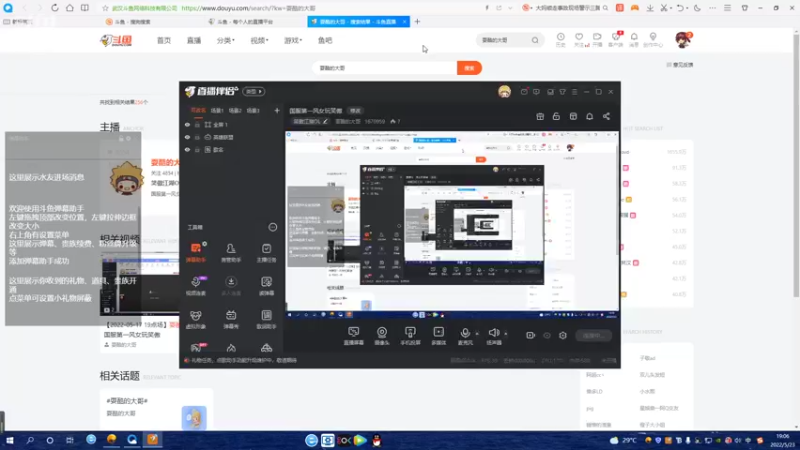This screenshot has height=450, width=800.
Task: Go to 首页 in Douyu nav
Action: coord(164,40)
